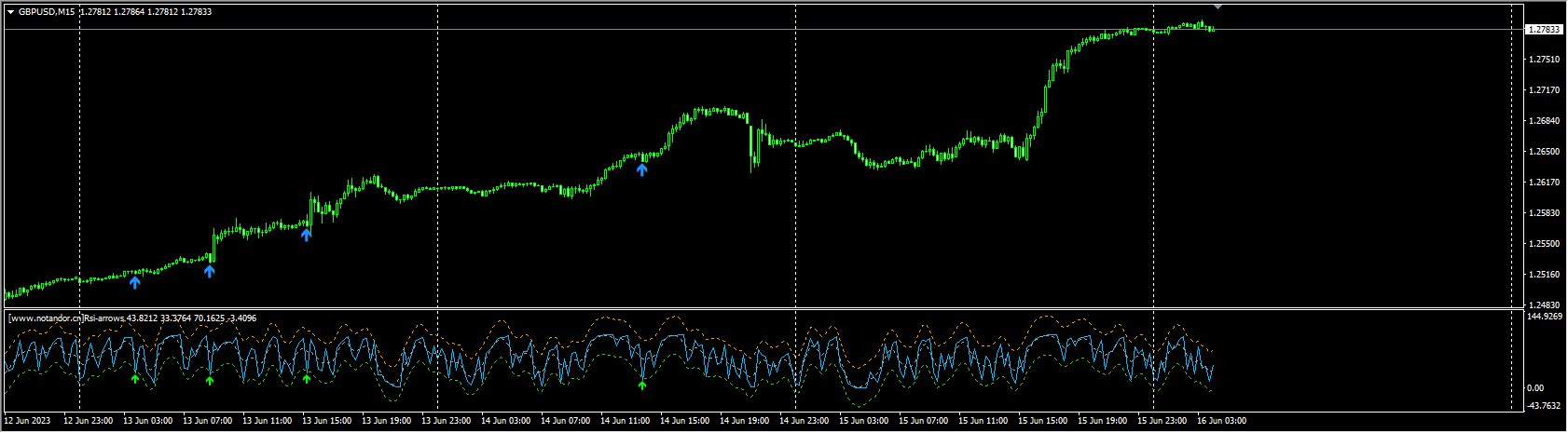1568x433 pixels.
Task: Click price scale level 1.27510
Action: tap(1544, 60)
